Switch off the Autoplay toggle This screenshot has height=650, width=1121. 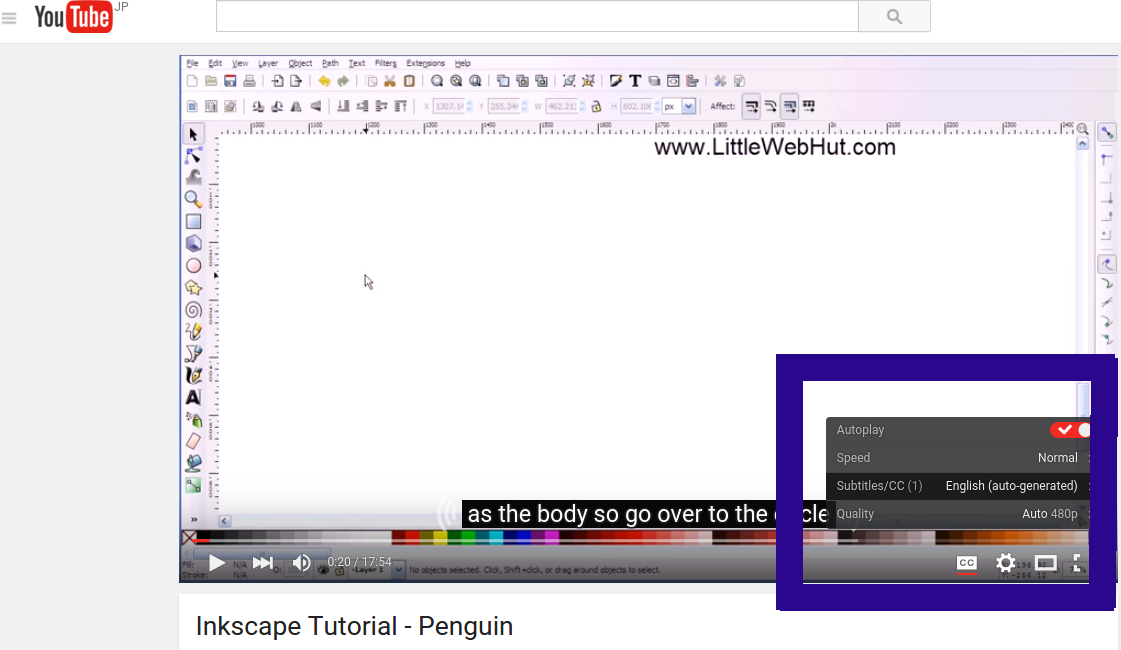[1070, 430]
